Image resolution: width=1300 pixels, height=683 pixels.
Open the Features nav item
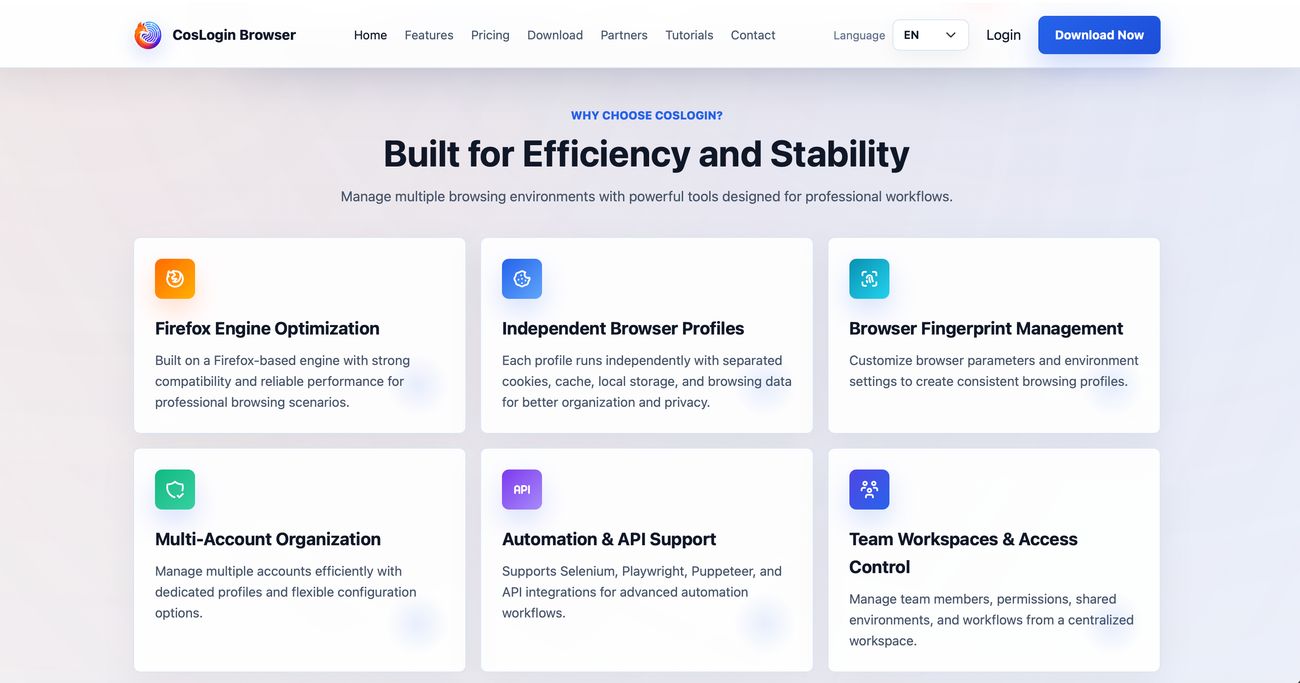tap(429, 35)
